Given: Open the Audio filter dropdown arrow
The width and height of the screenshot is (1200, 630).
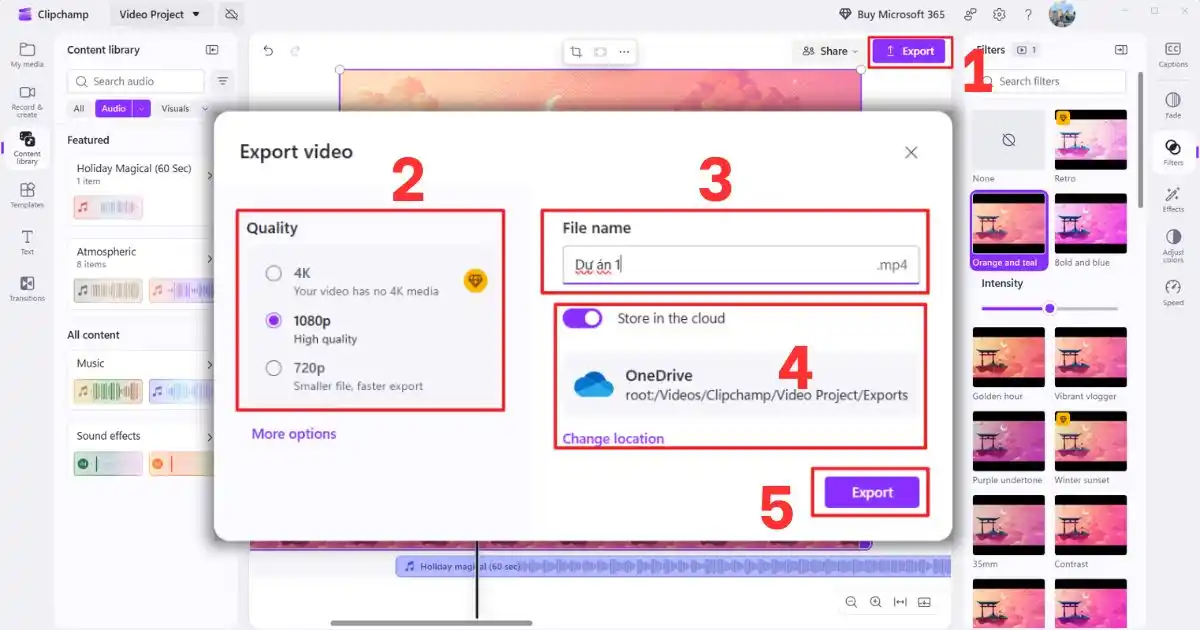Looking at the screenshot, I should (x=141, y=109).
